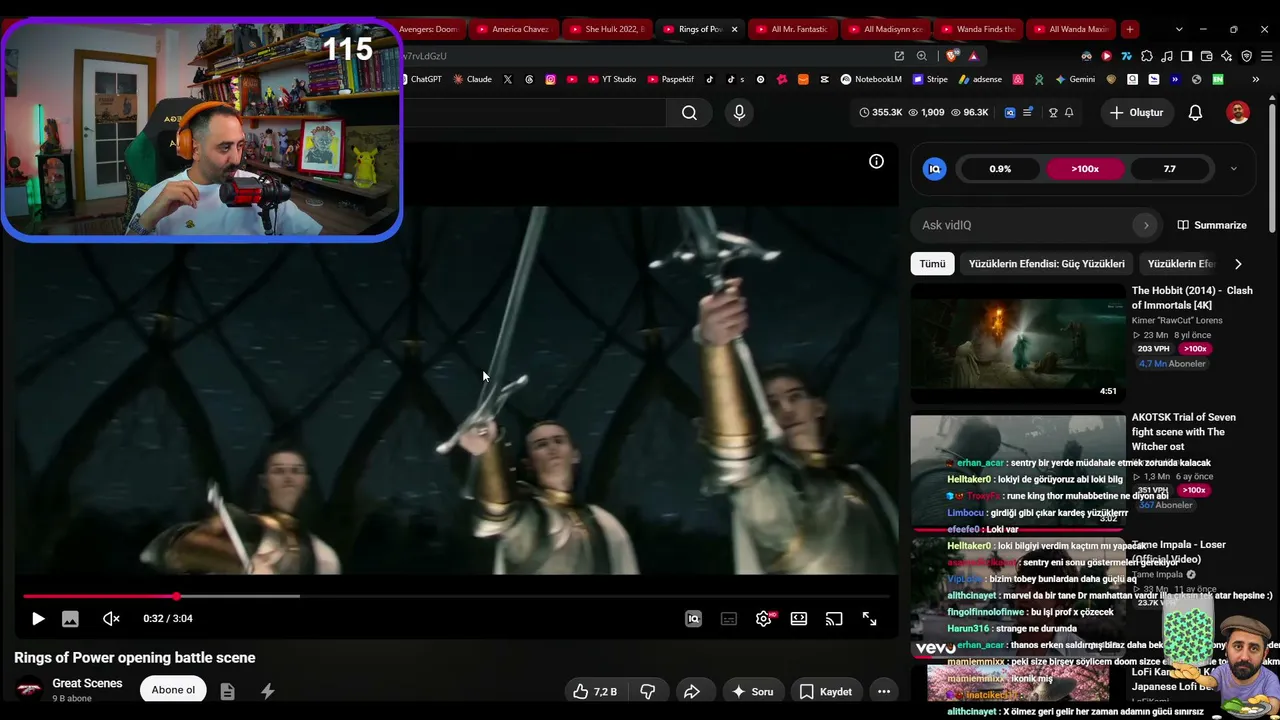Image resolution: width=1280 pixels, height=720 pixels.
Task: Save the video with the Kaydet button
Action: pyautogui.click(x=826, y=691)
